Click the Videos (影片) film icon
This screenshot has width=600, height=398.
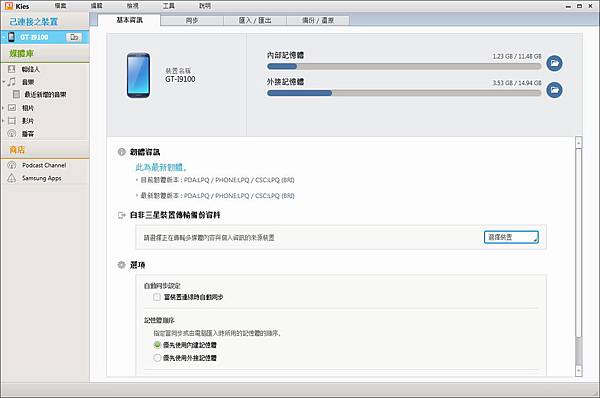click(12, 121)
